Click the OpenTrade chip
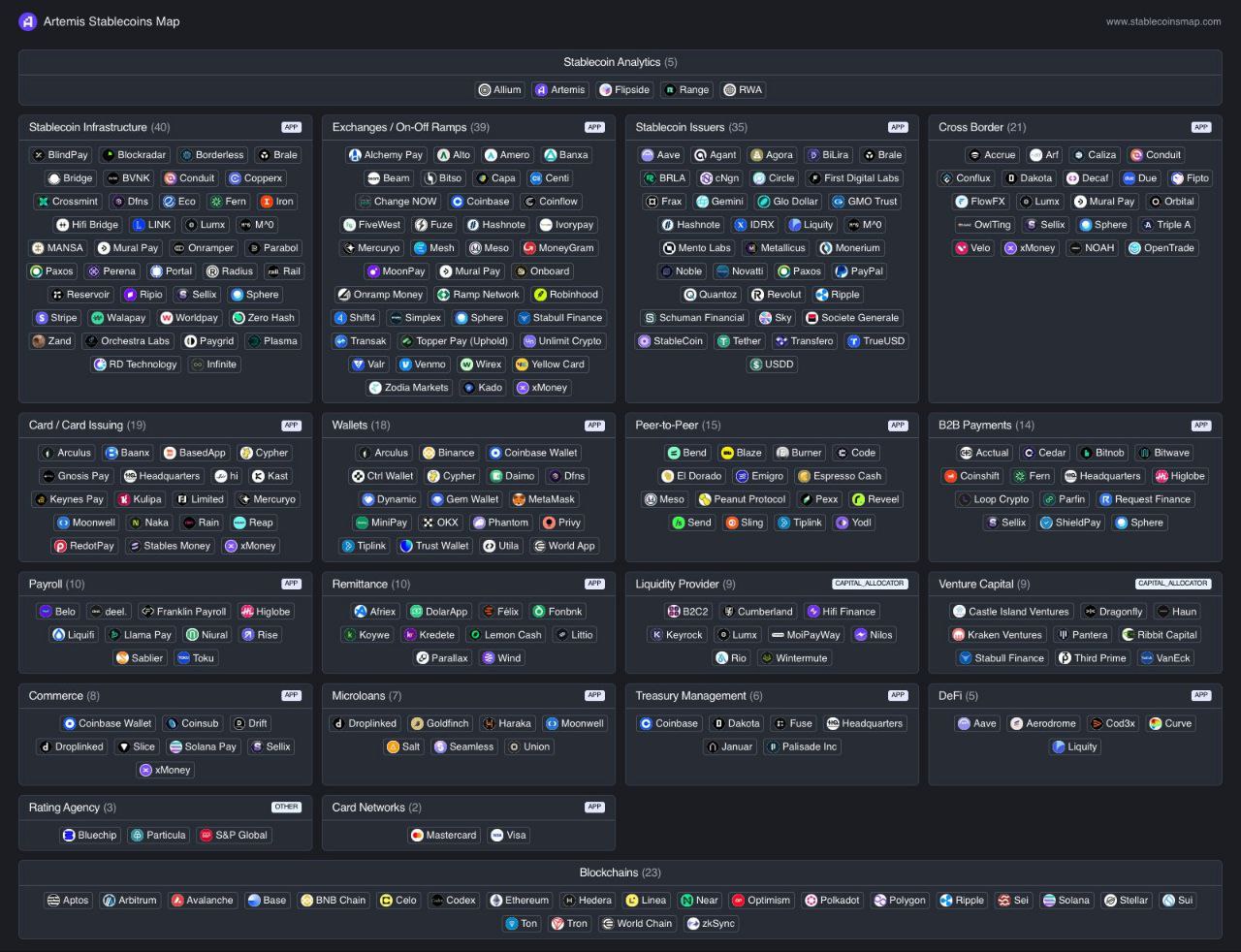 (1161, 248)
